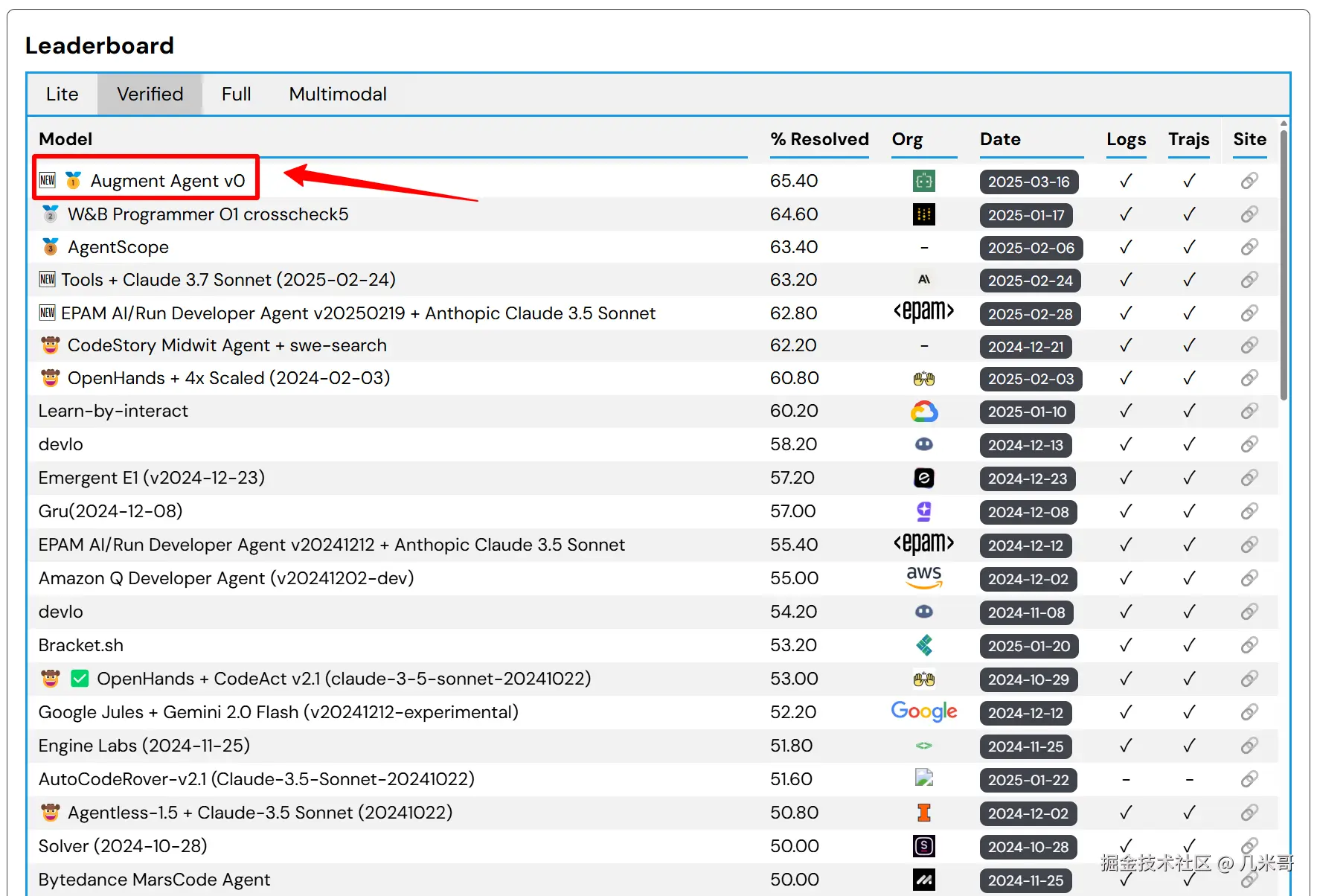Click the model name "Augment Agent v0"

[x=167, y=181]
